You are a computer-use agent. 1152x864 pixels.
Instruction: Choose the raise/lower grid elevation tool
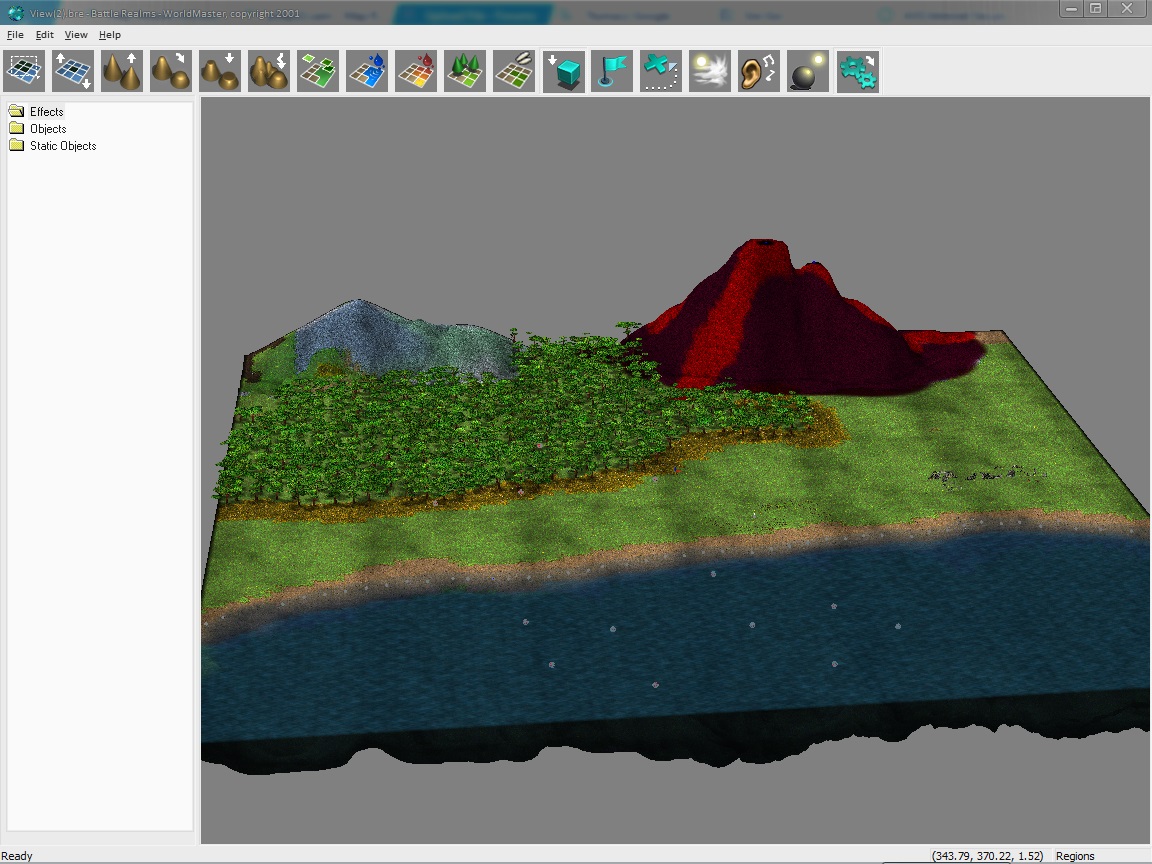[73, 71]
